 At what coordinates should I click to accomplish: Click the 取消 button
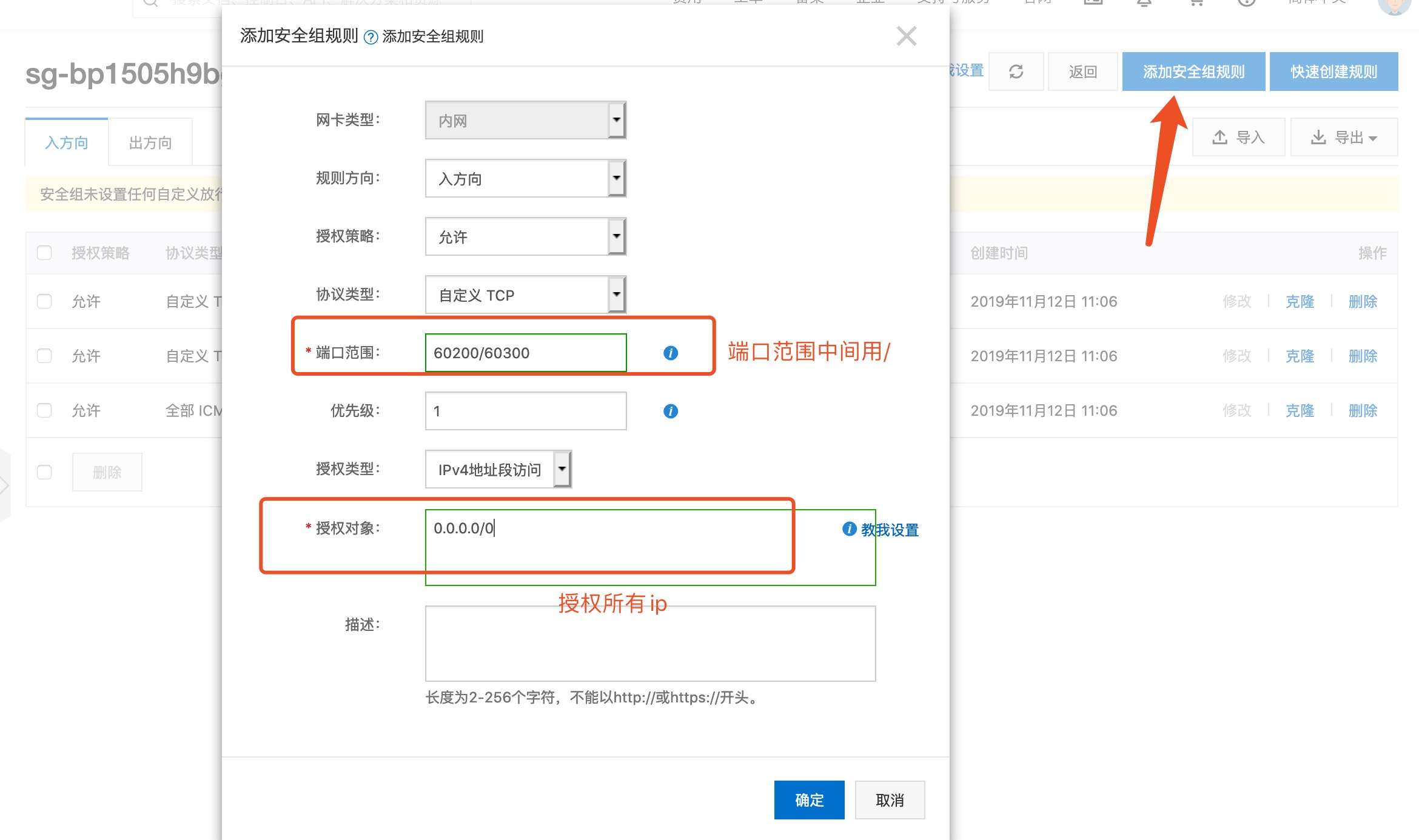click(890, 800)
